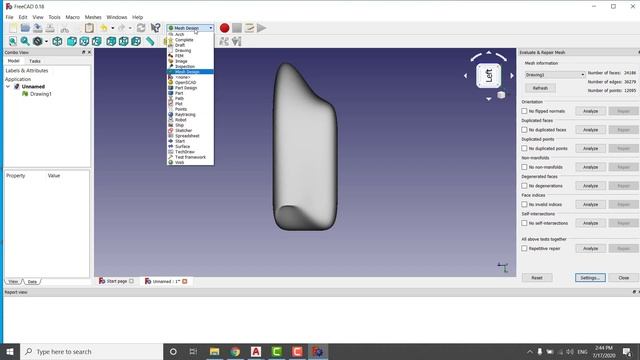Toggle No degenerations checkbox
This screenshot has height=360, width=640.
click(x=524, y=186)
